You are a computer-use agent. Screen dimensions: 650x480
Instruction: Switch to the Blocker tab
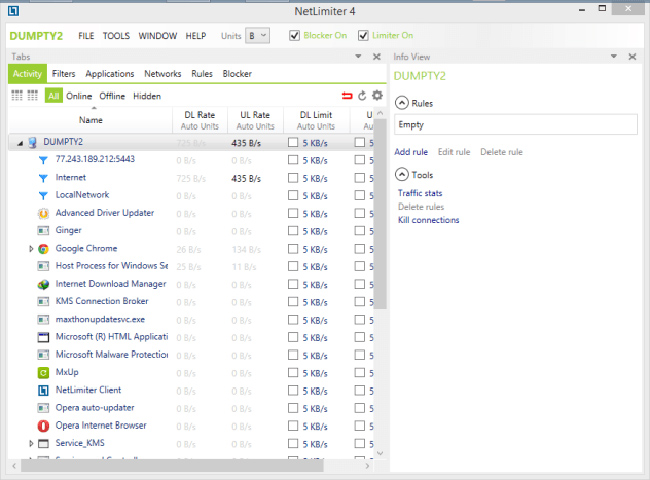tap(237, 74)
